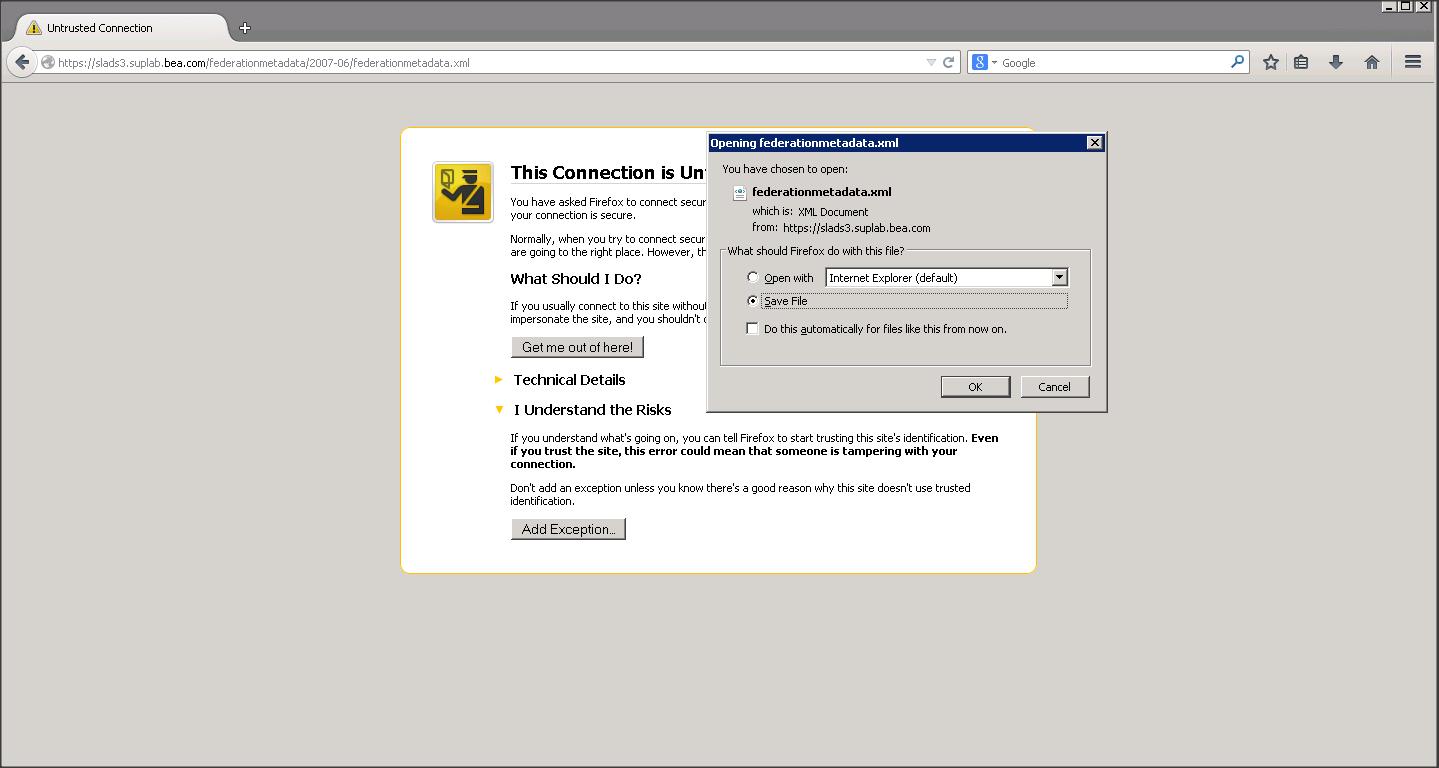Open a new tab with the plus button

245,28
